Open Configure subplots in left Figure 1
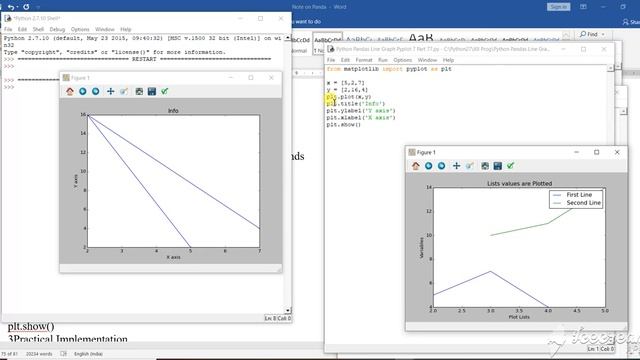Screen dimensions: 640x360 pyautogui.click(x=139, y=91)
